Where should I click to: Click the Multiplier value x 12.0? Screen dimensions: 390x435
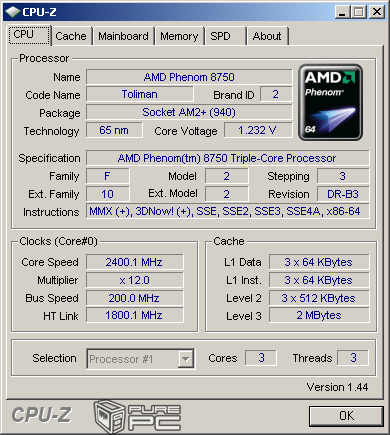pyautogui.click(x=134, y=280)
